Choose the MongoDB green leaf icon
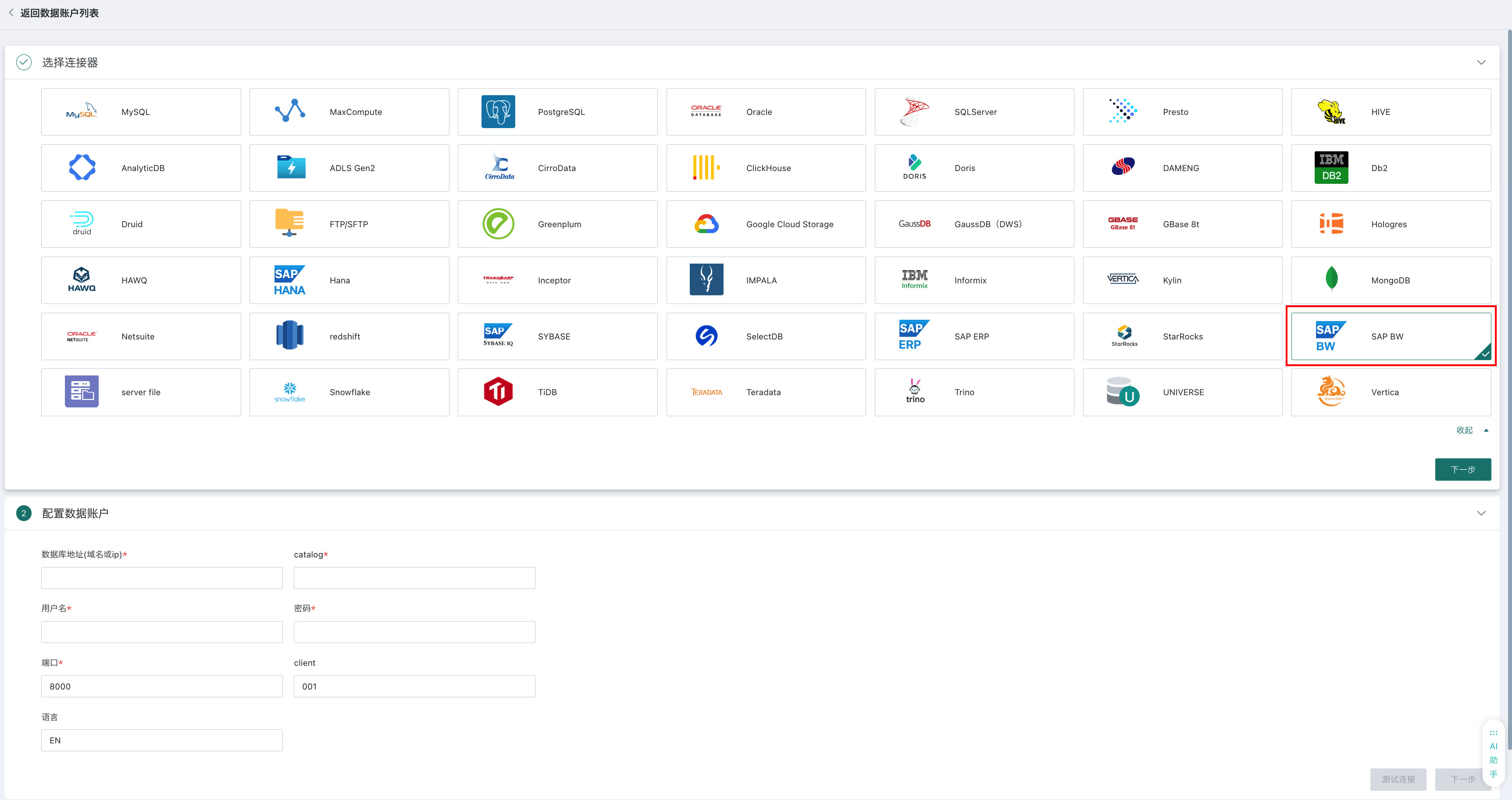The width and height of the screenshot is (1512, 800). pos(1331,279)
